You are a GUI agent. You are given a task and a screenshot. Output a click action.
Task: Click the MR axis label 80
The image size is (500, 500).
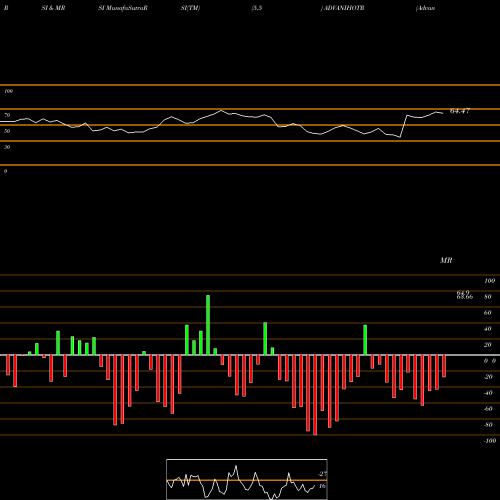(x=487, y=297)
